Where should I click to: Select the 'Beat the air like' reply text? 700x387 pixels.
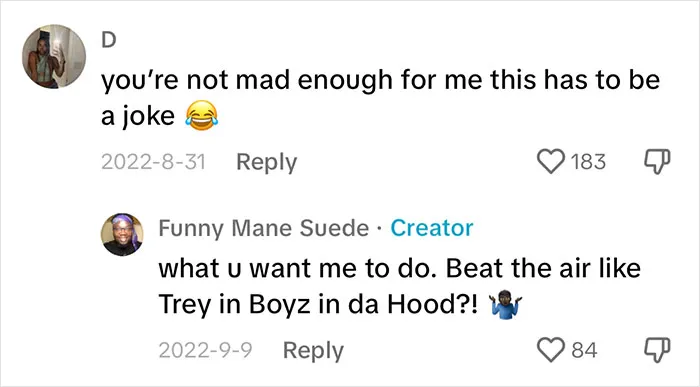tap(543, 268)
